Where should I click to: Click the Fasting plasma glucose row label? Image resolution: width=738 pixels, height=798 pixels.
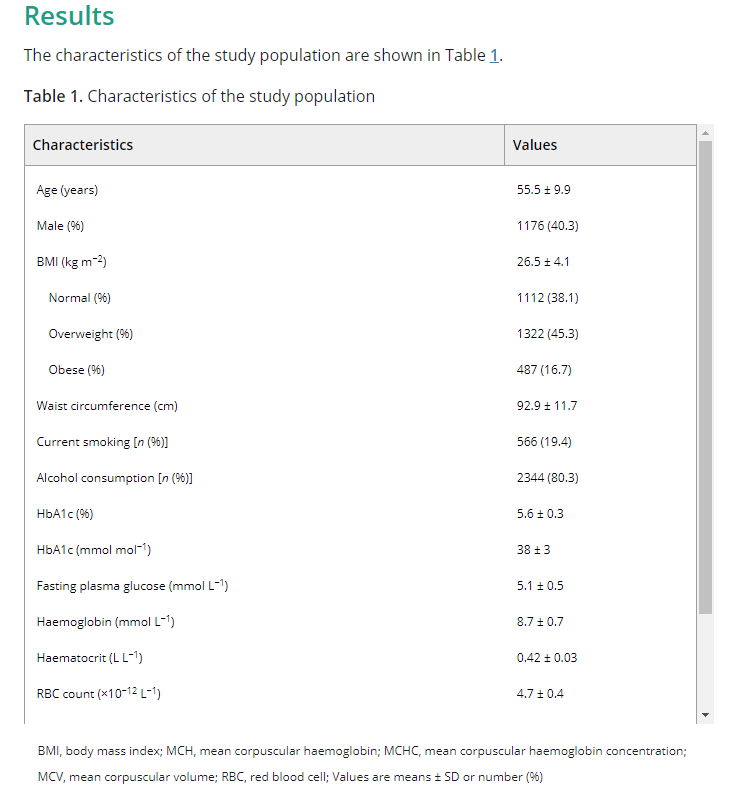pyautogui.click(x=132, y=586)
